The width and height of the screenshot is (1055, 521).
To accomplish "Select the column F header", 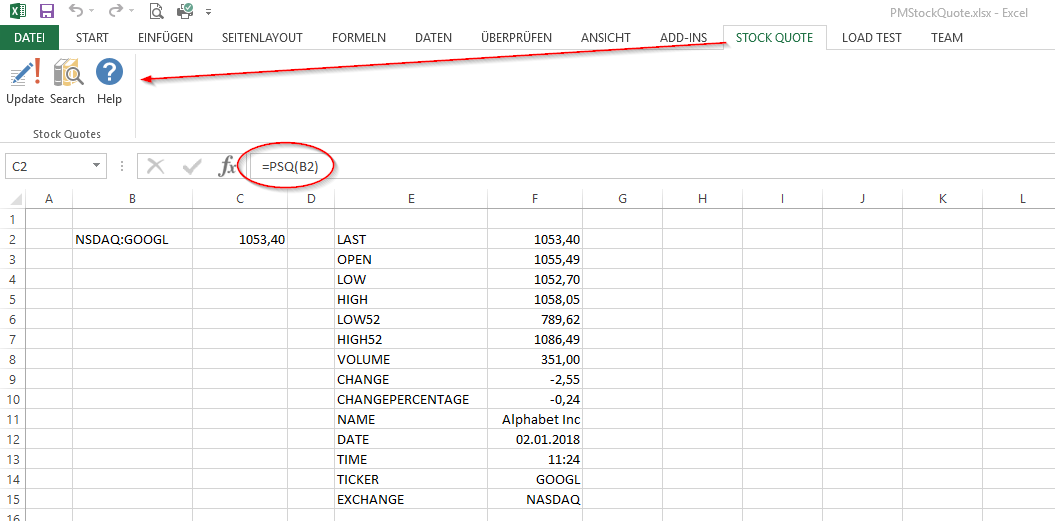I will 534,199.
